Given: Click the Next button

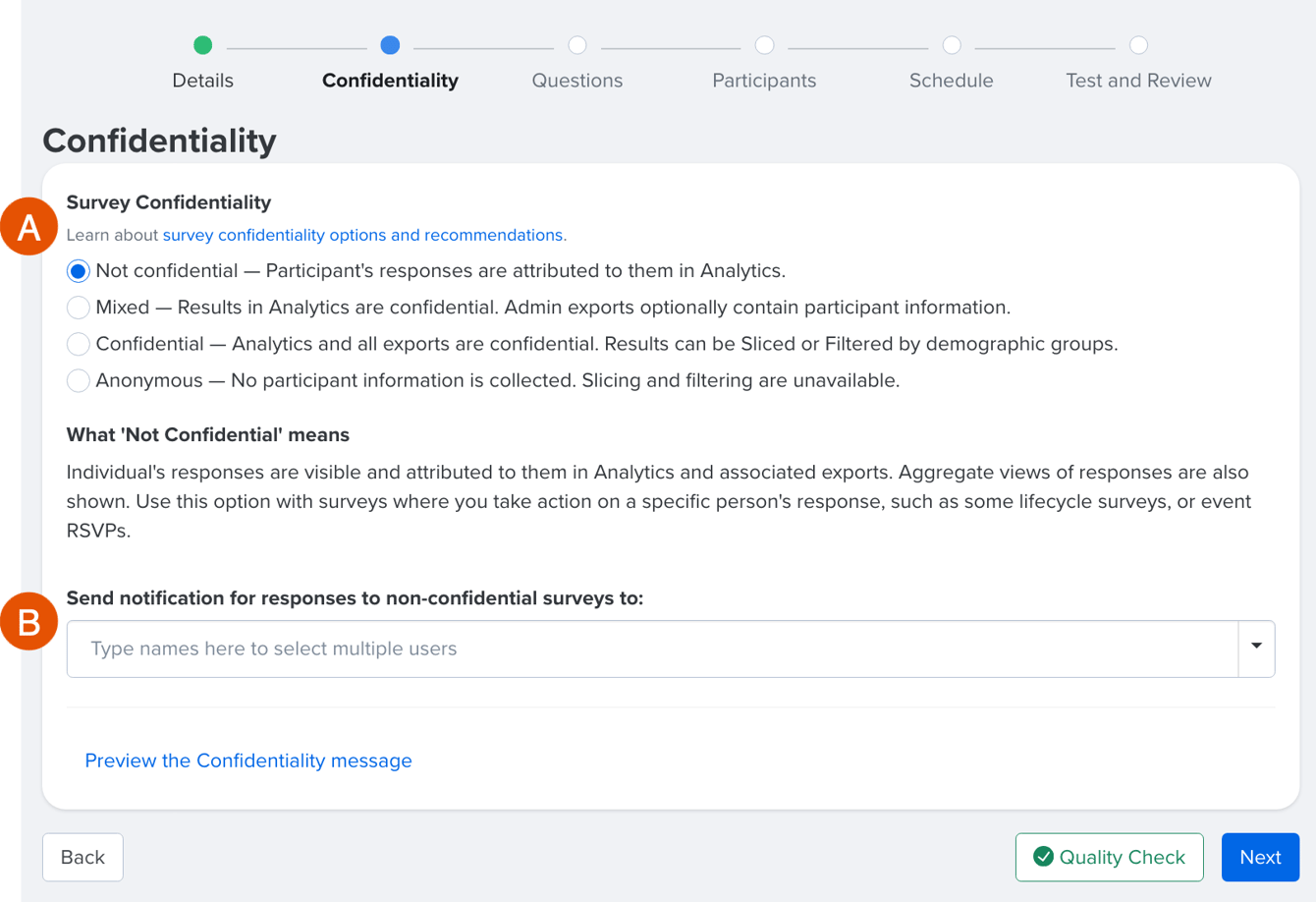Looking at the screenshot, I should [x=1260, y=856].
